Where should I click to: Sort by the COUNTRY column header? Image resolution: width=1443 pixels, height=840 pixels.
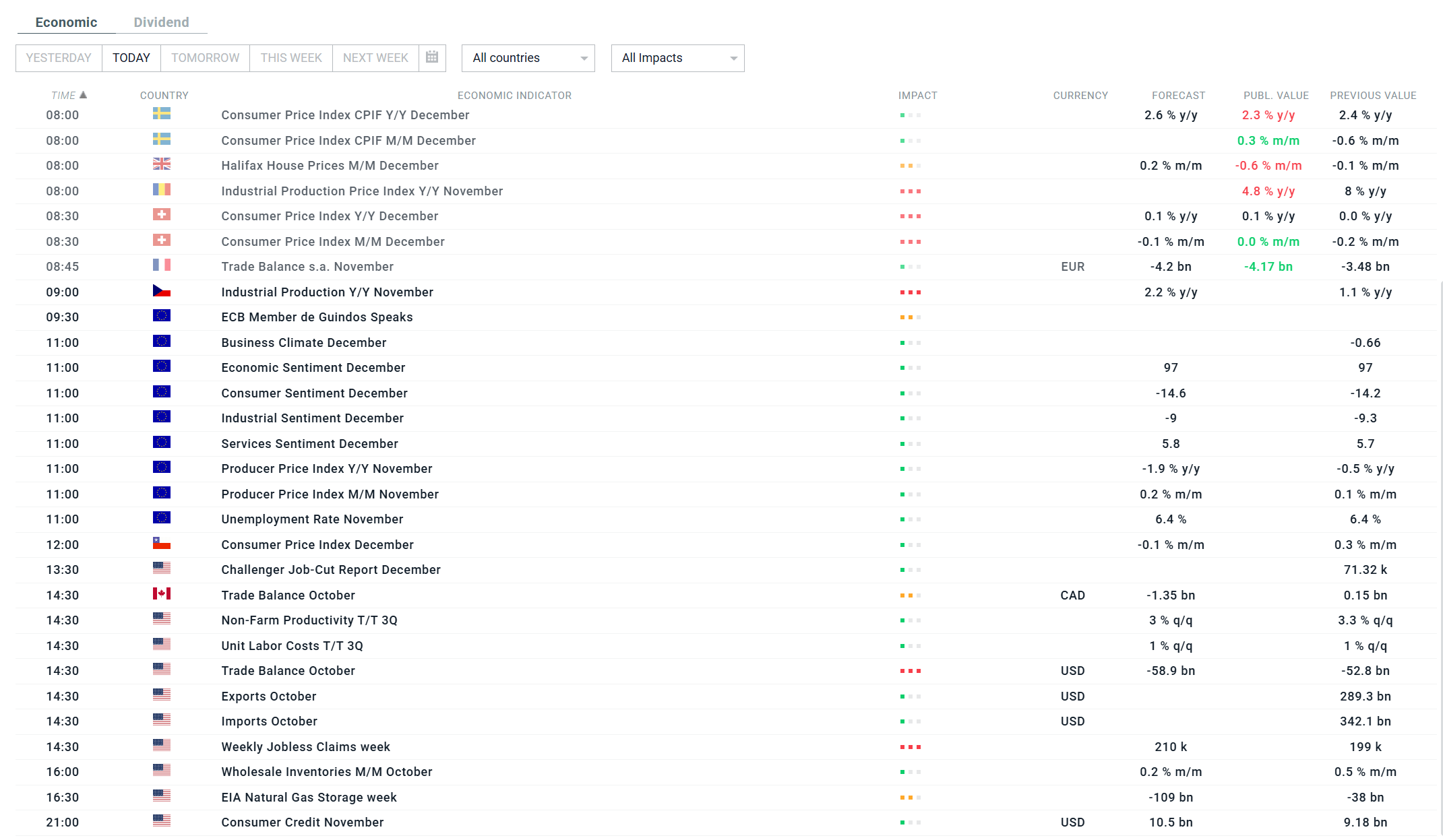pyautogui.click(x=164, y=96)
